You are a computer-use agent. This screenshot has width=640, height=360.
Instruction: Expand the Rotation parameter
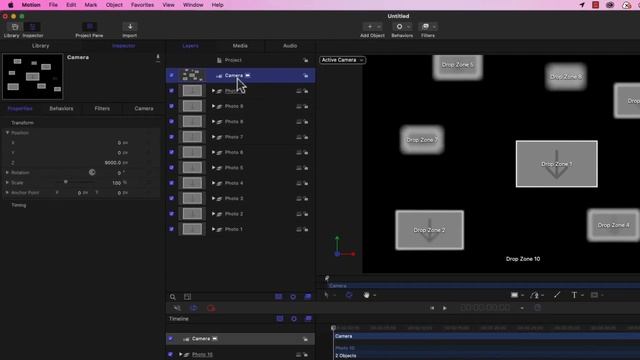[x=7, y=173]
